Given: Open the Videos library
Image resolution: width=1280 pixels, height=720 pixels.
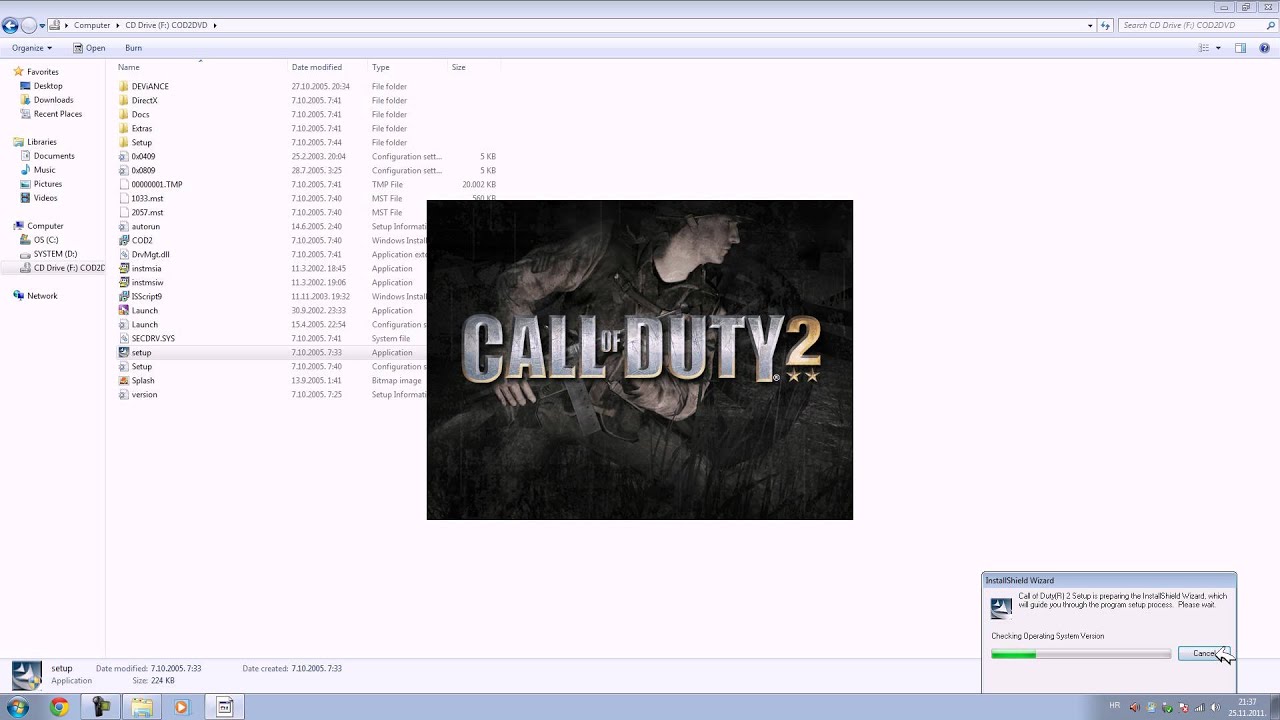Looking at the screenshot, I should pos(45,198).
